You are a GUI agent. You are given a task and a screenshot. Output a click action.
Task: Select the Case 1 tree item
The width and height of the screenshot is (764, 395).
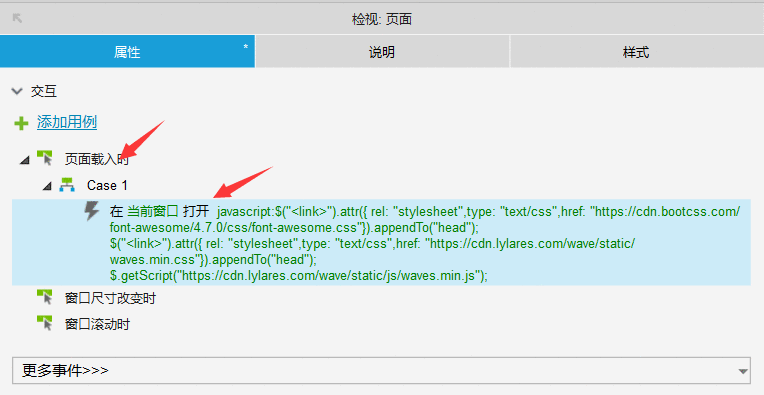click(107, 185)
